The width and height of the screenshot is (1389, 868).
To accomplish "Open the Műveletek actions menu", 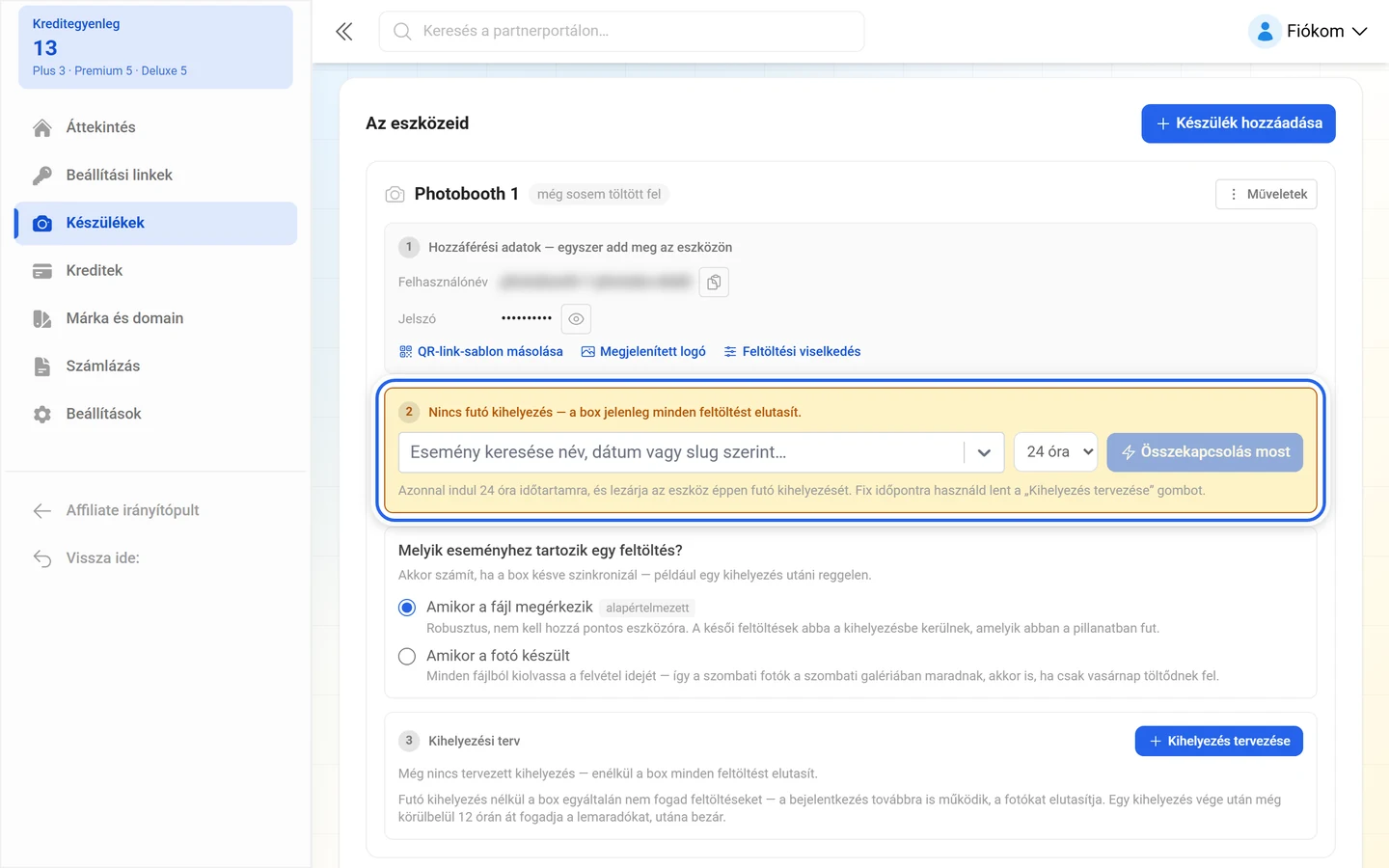I will [1266, 195].
